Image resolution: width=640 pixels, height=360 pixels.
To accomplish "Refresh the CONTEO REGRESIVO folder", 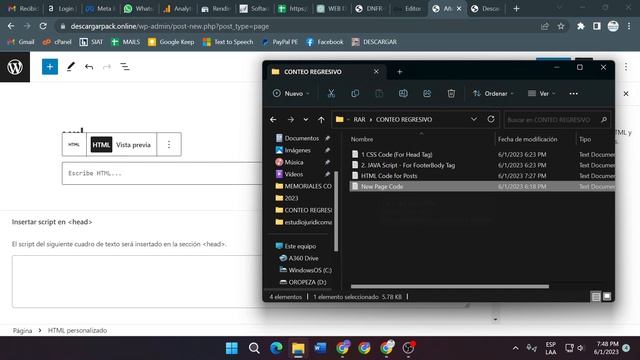I will (x=491, y=119).
